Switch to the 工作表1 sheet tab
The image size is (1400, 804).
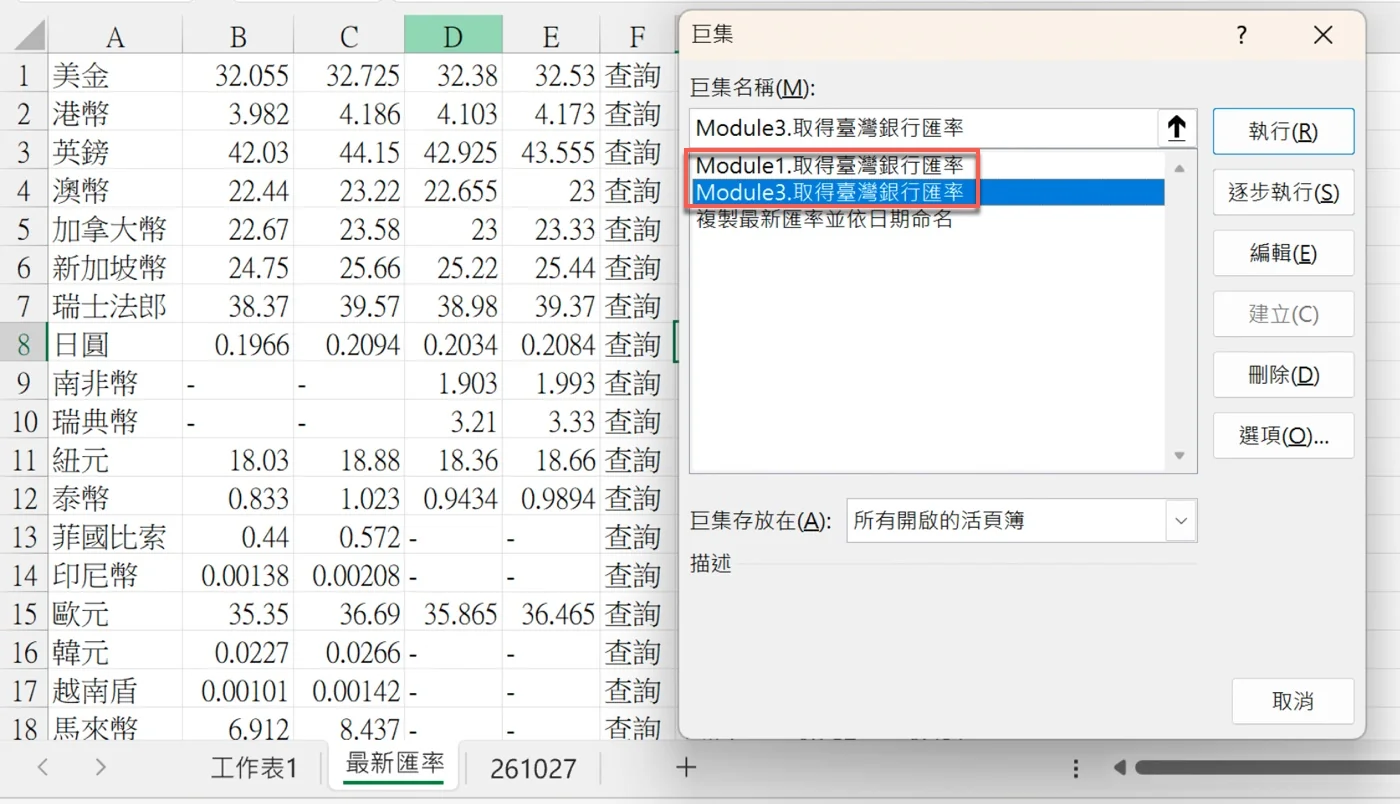tap(254, 768)
